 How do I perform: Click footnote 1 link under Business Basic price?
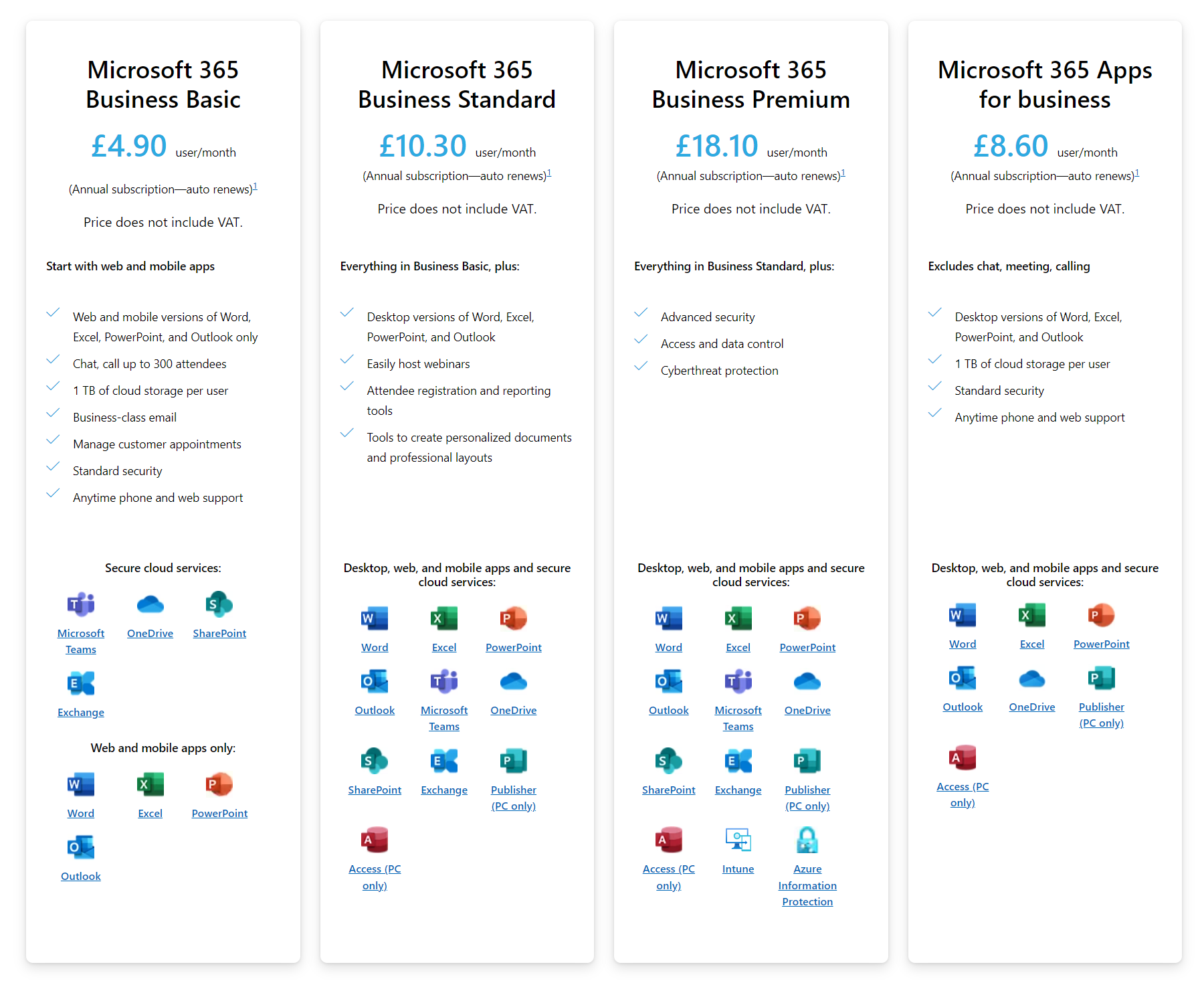tap(256, 187)
